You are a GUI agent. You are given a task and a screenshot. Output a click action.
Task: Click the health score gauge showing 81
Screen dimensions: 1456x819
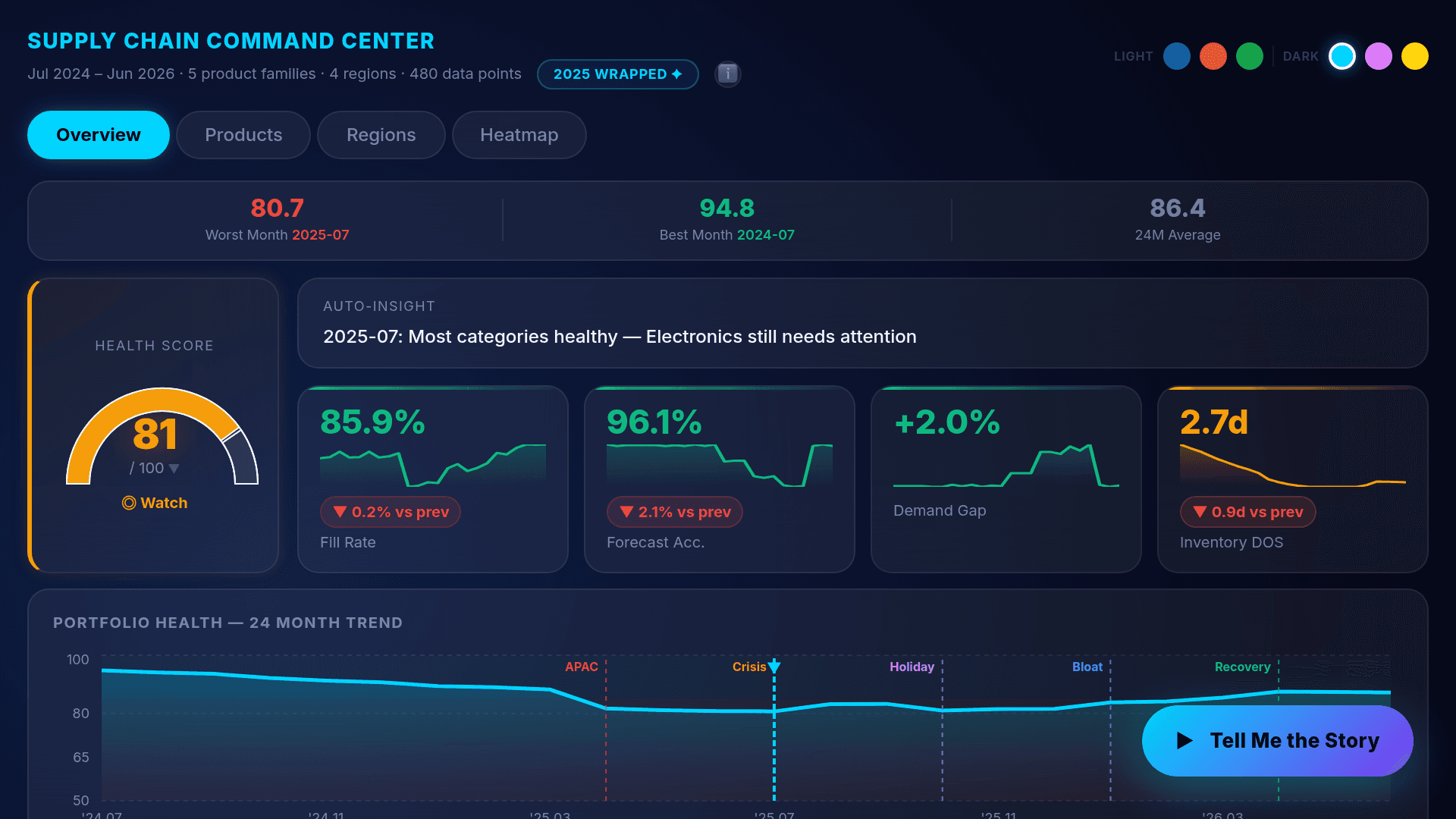[162, 436]
